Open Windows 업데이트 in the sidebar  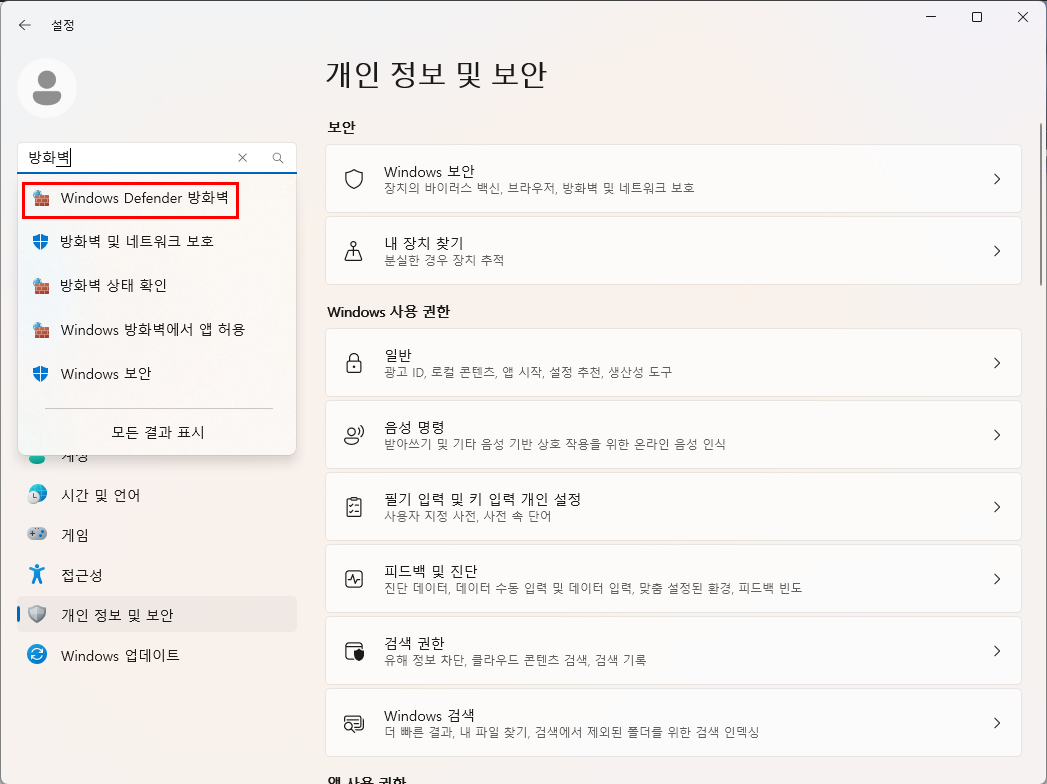(157, 655)
